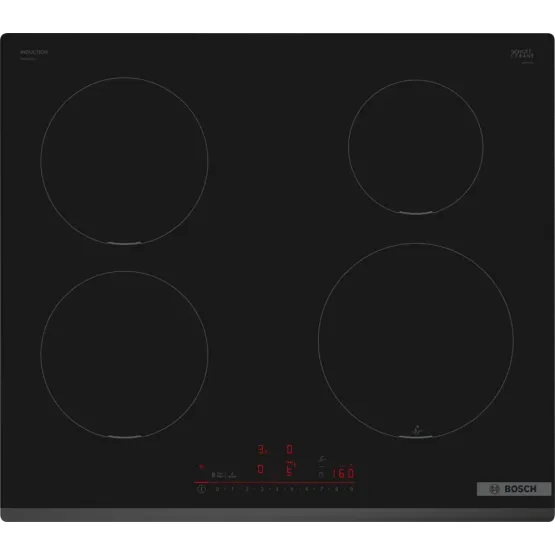Set power level 4 on the slider

277,489
